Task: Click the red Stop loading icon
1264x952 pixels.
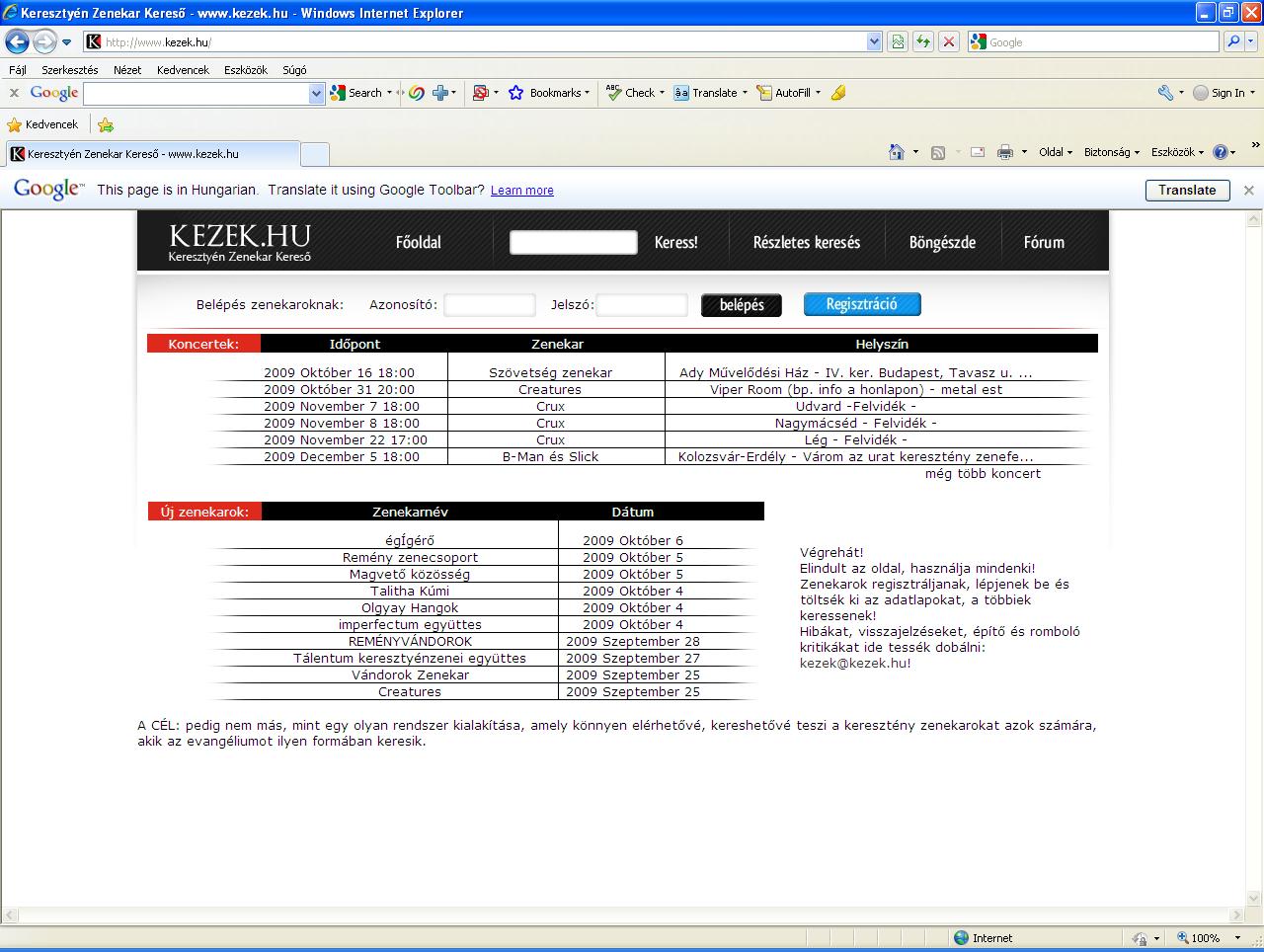Action: (949, 41)
